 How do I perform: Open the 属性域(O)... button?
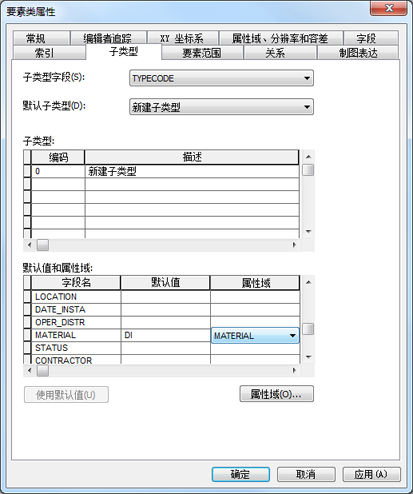point(276,394)
